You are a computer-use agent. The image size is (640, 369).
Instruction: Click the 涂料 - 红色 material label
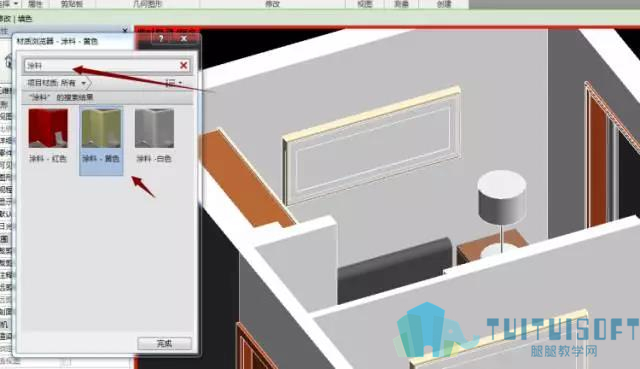48,159
